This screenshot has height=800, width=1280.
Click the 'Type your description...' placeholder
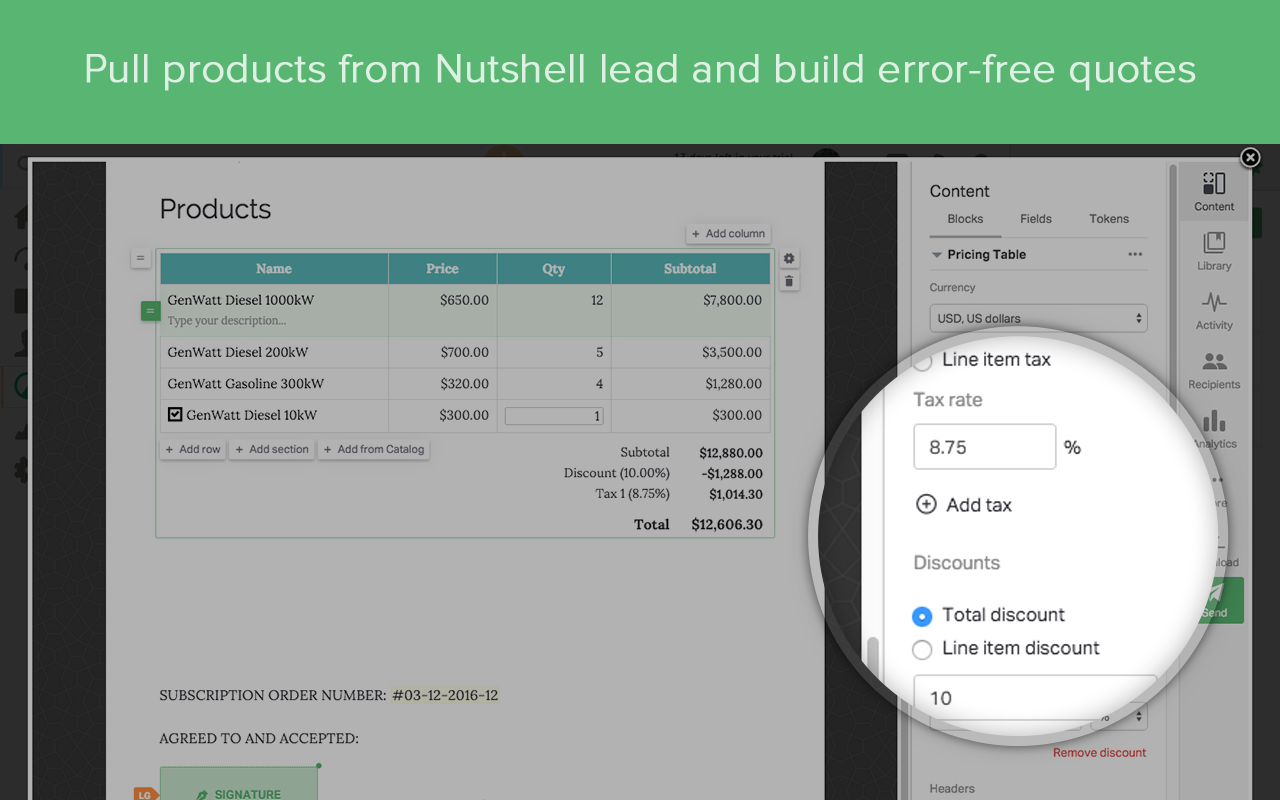point(226,321)
